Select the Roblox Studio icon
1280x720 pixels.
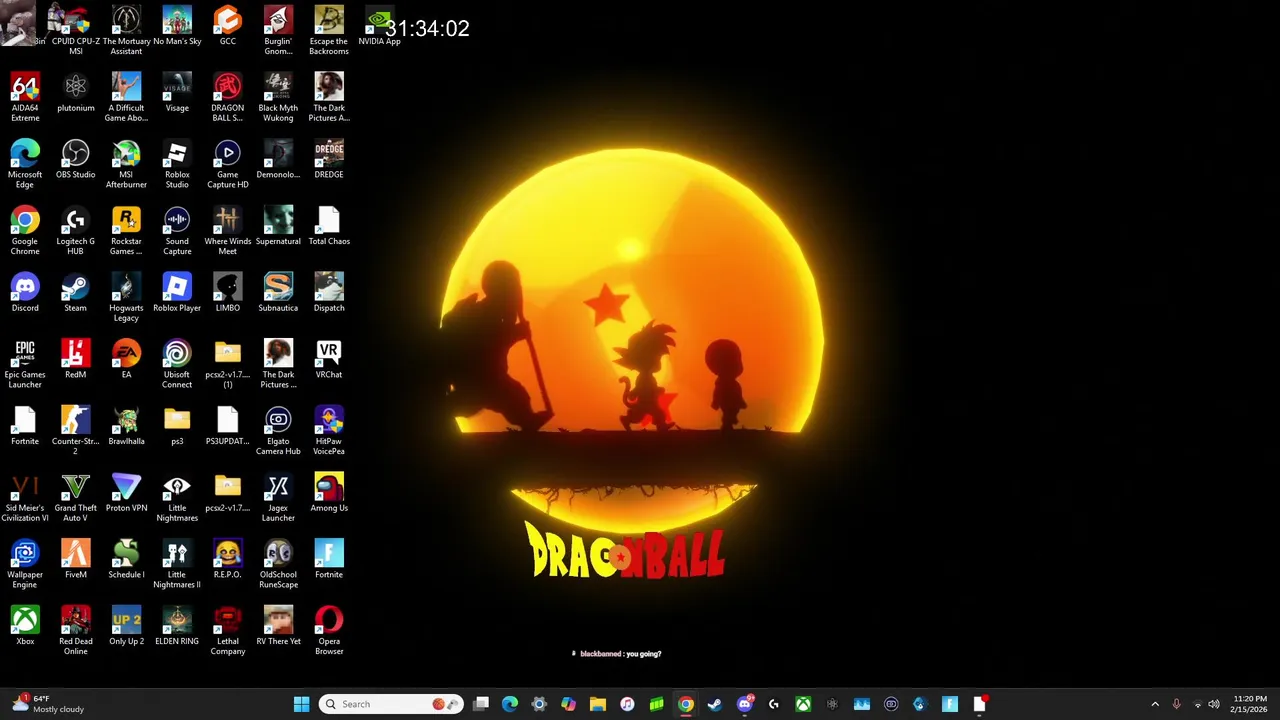pyautogui.click(x=177, y=164)
